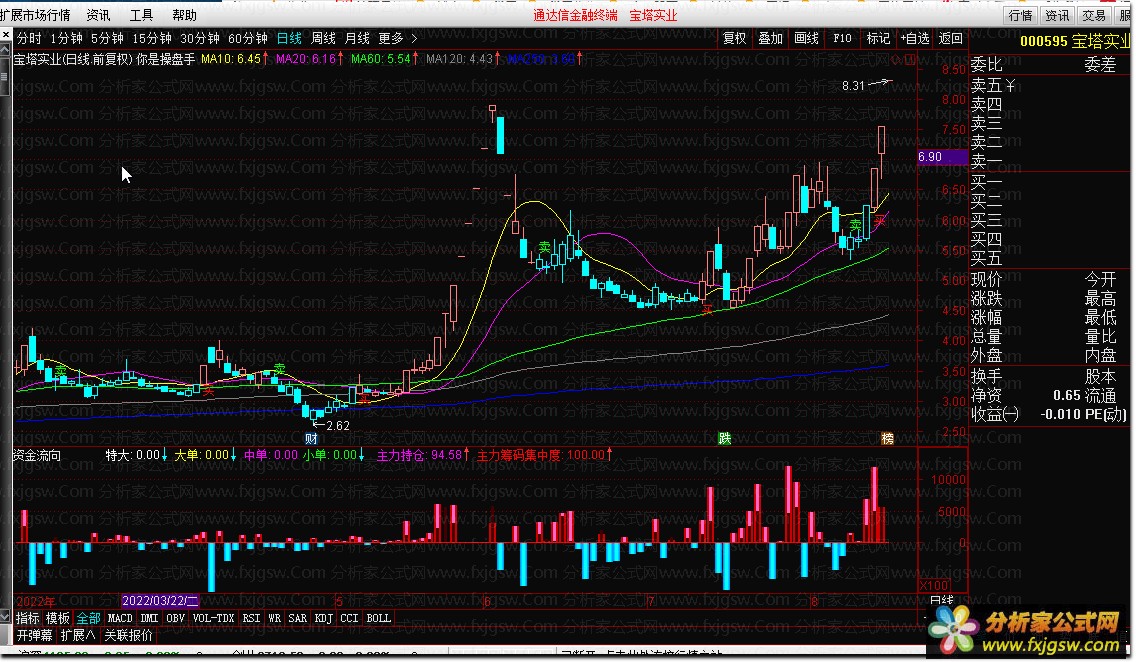Open F10 company info
1136x662 pixels.
tap(842, 38)
